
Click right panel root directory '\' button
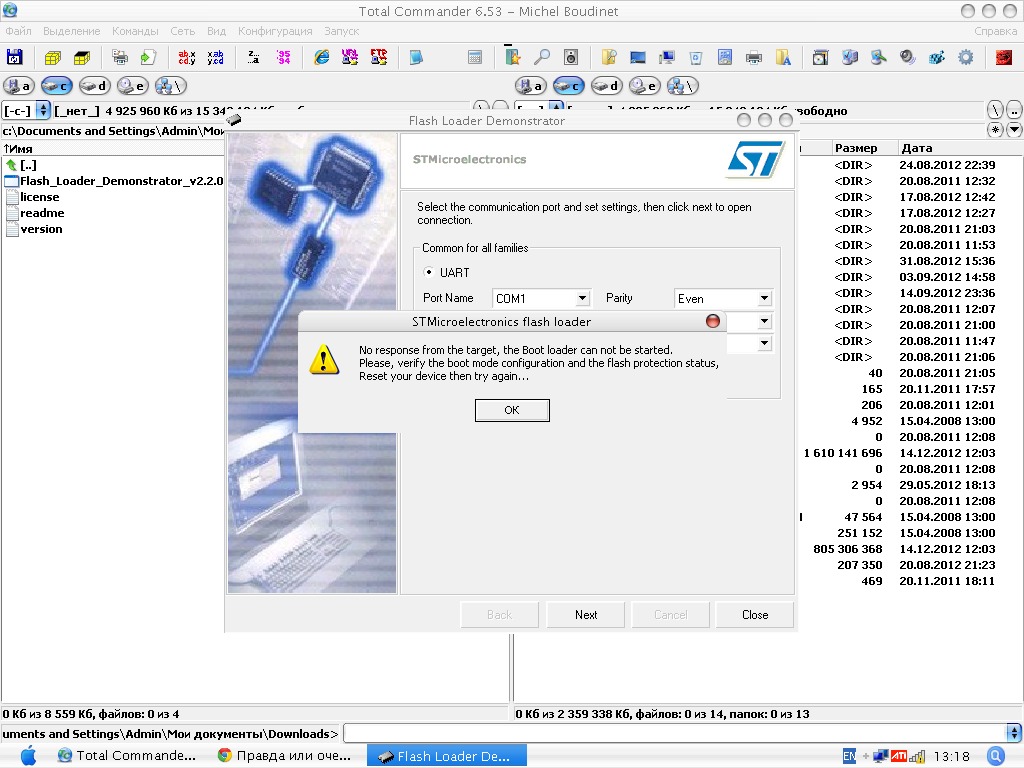coord(995,110)
